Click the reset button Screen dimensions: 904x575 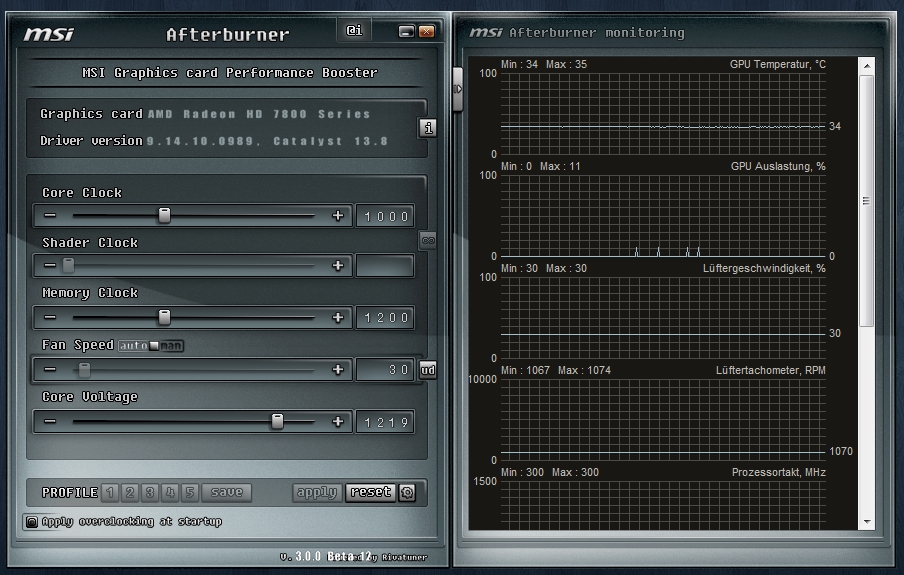pos(371,493)
